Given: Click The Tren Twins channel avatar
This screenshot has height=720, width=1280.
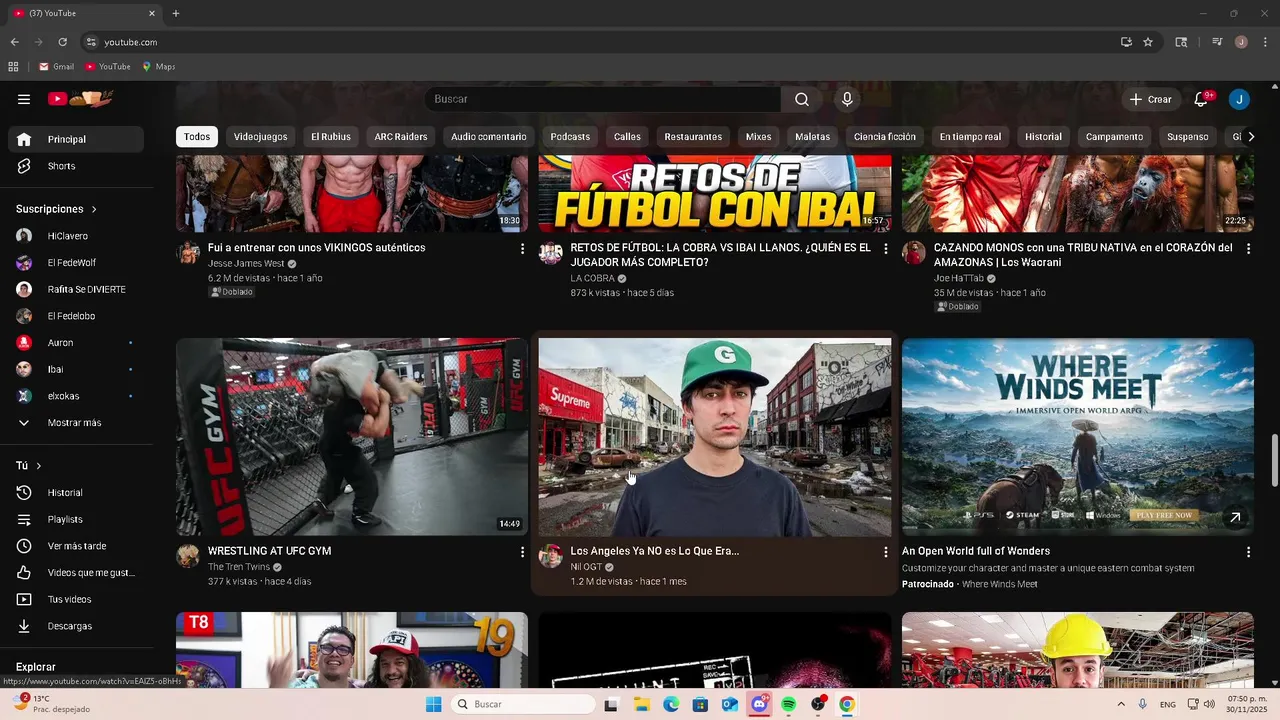Looking at the screenshot, I should 188,556.
